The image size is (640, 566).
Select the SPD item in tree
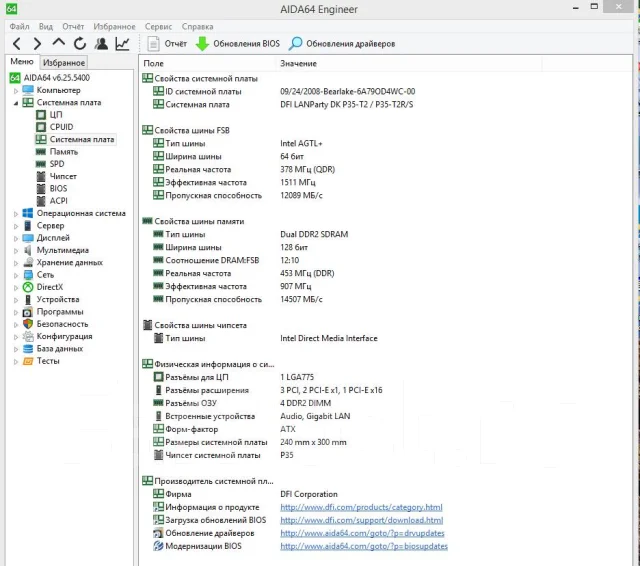[57, 164]
